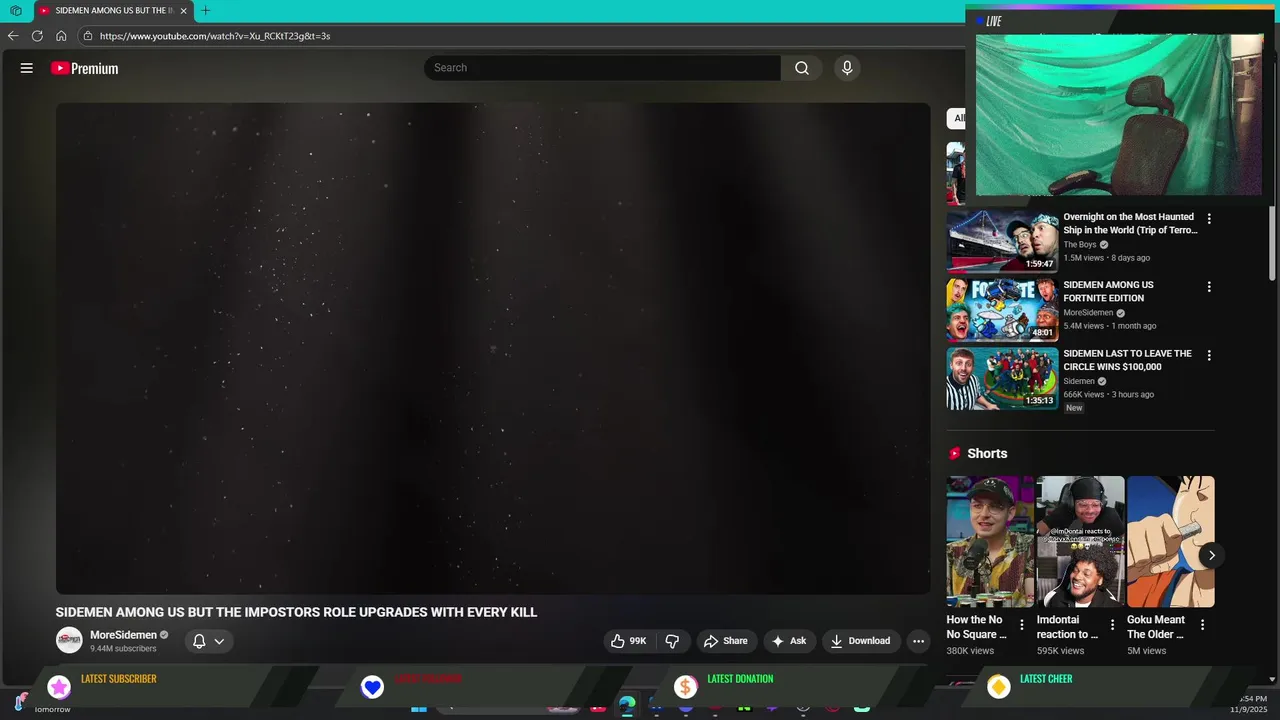Download the current video
This screenshot has height=720, width=1280.
[x=860, y=641]
